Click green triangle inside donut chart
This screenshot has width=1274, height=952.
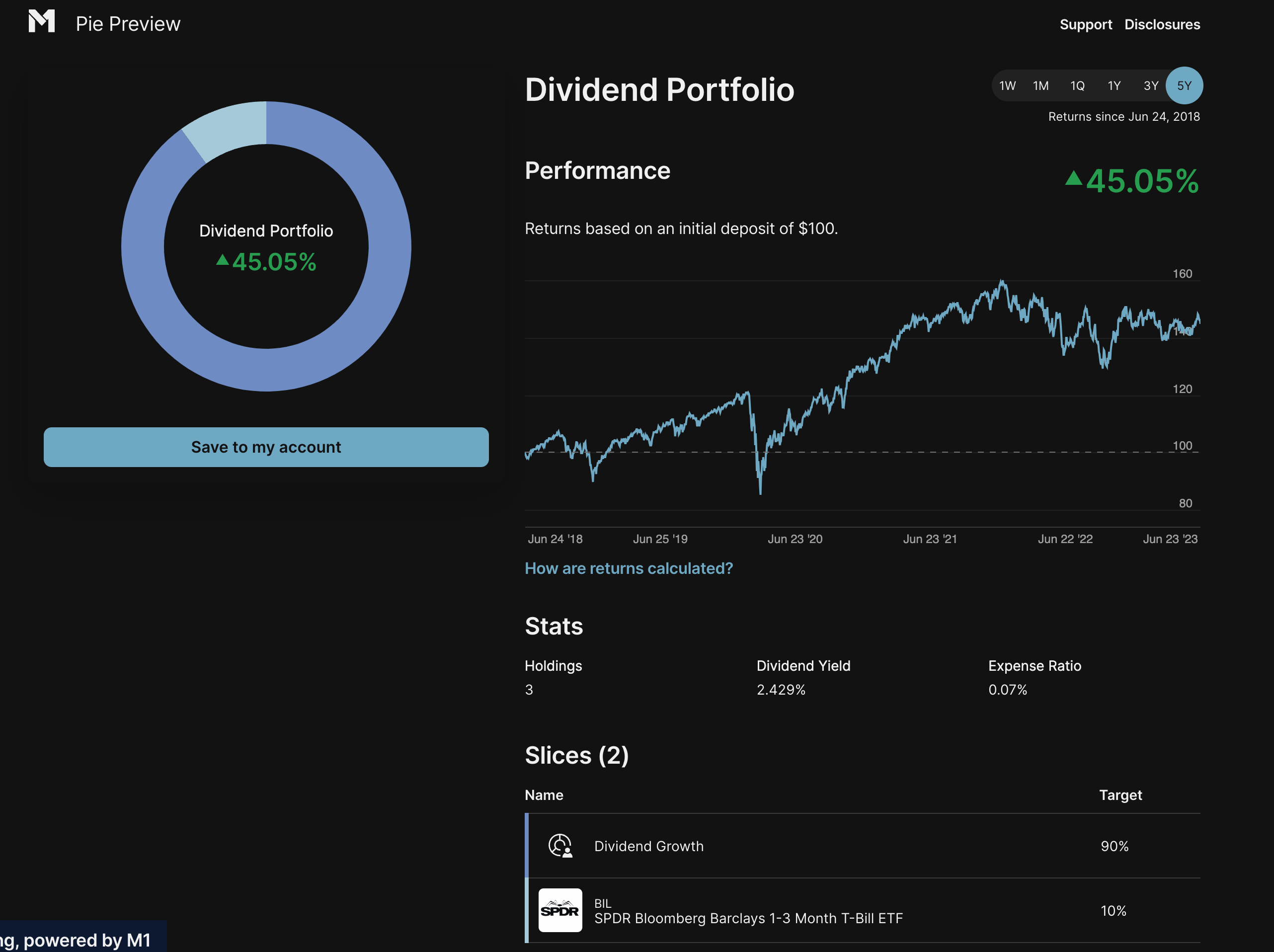click(222, 260)
